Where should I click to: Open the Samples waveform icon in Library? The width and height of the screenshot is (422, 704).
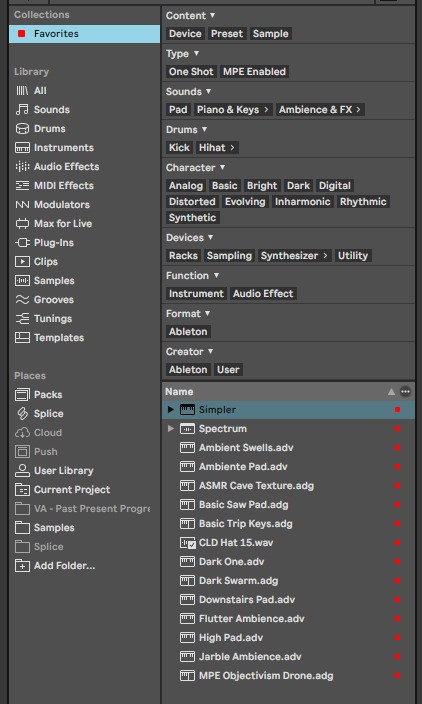(22, 281)
